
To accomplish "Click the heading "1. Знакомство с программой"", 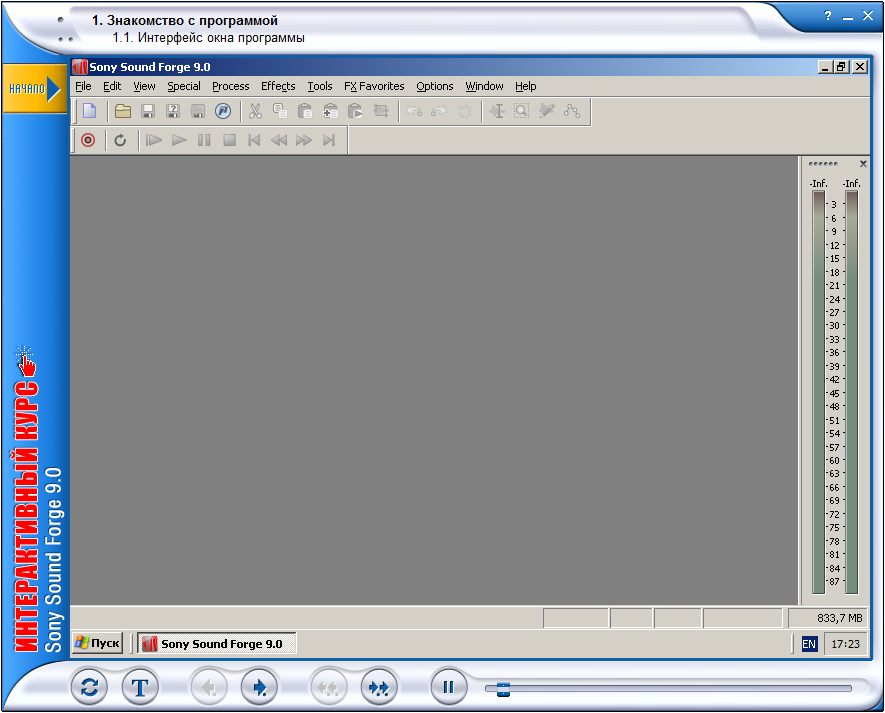I will pos(185,20).
